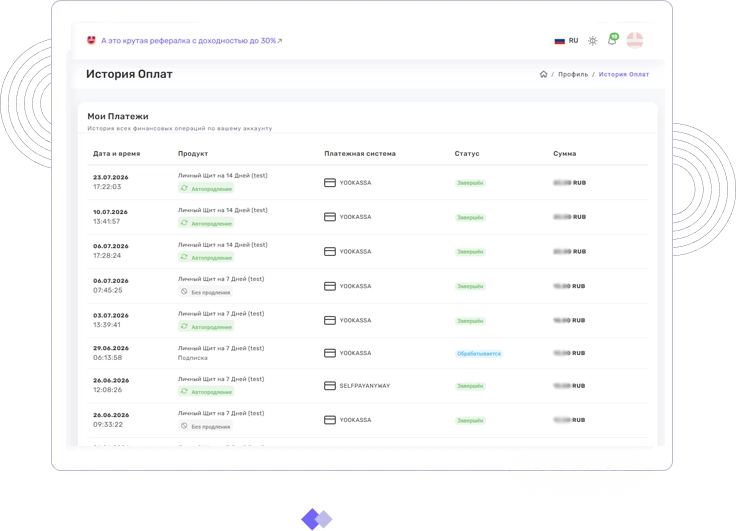Open the referral promo link with 30% yield

tap(192, 41)
